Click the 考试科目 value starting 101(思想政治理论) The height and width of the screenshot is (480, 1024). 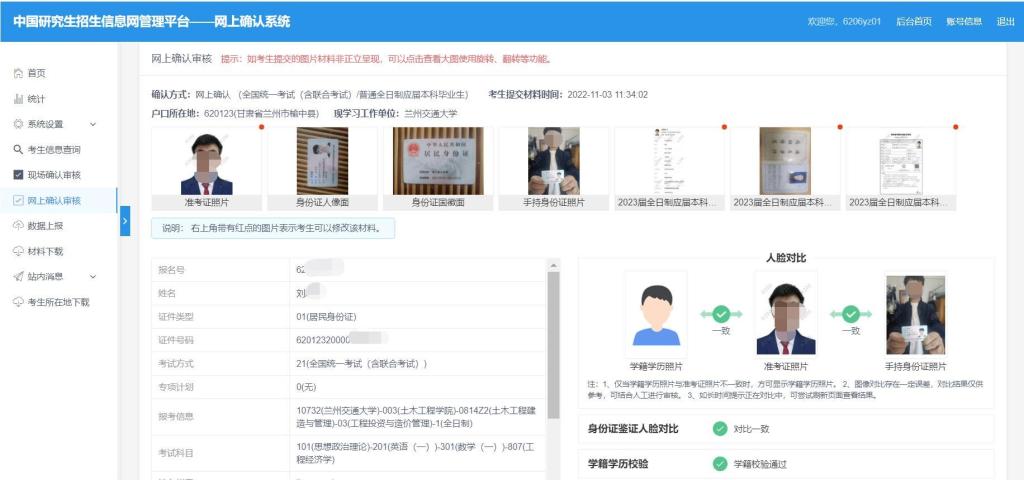point(415,453)
